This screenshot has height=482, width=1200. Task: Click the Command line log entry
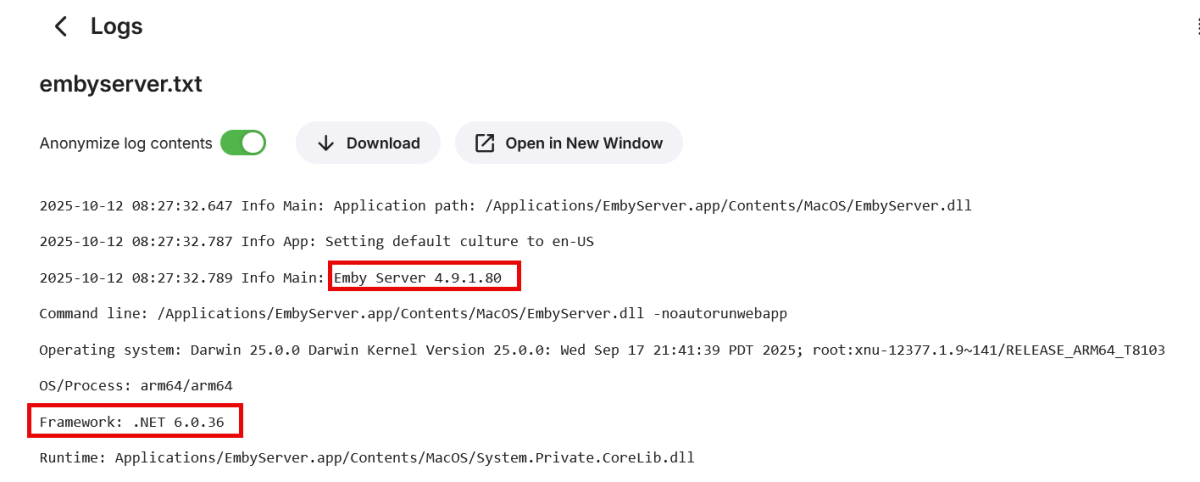413,313
